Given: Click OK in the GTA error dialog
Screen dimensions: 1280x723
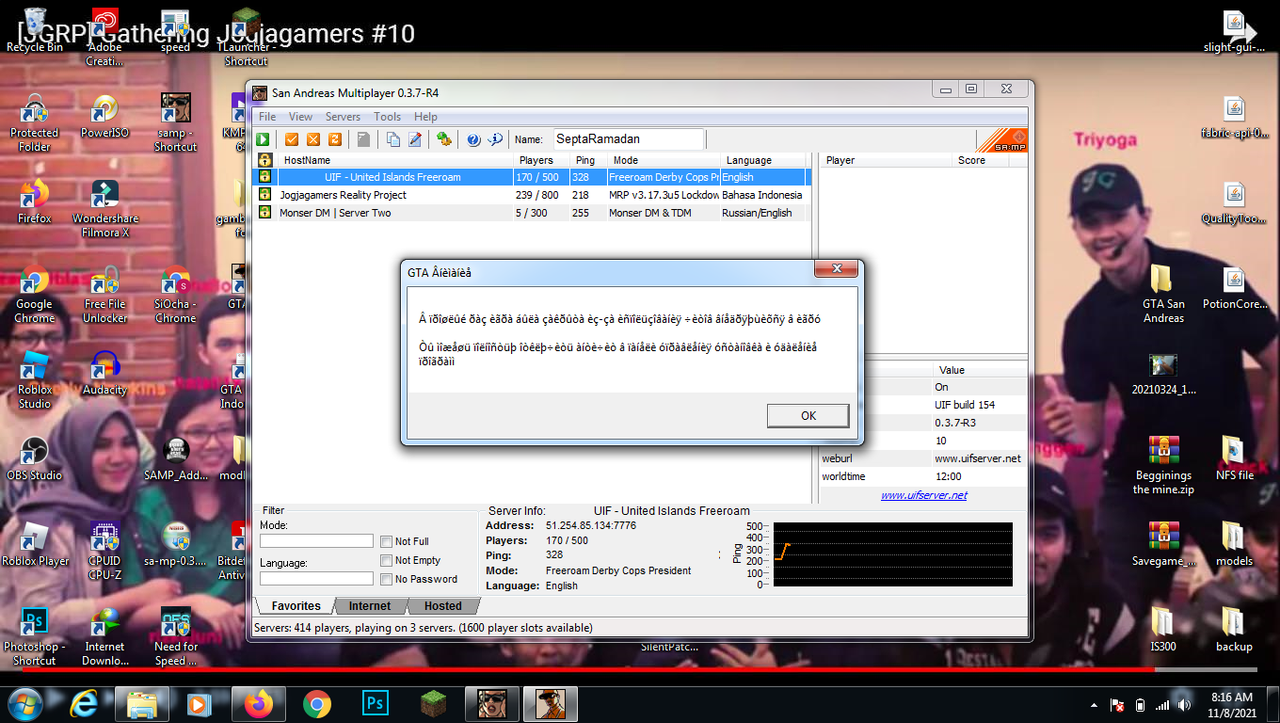Looking at the screenshot, I should coord(808,416).
